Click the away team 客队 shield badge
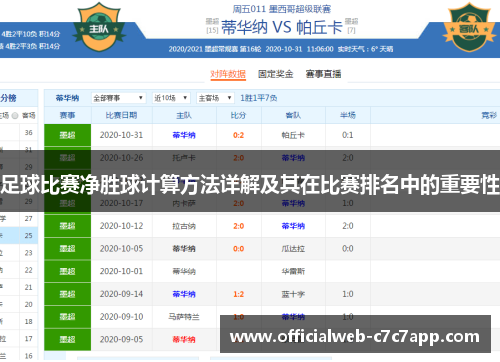Screen dimensions: 500x362 point(469,27)
